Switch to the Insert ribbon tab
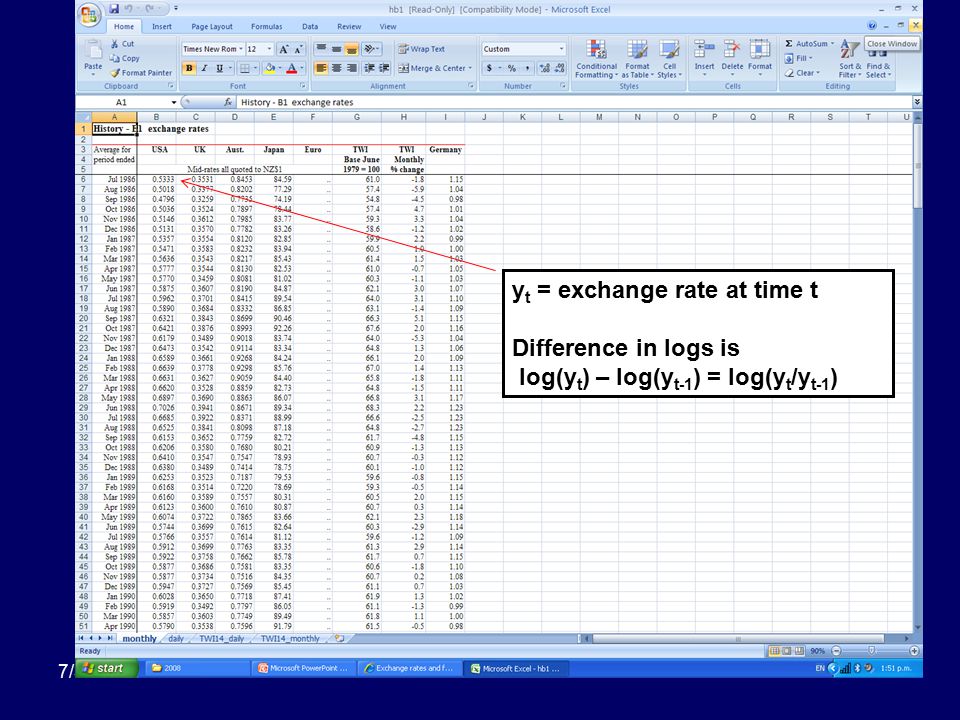The image size is (960, 720). coord(162,26)
